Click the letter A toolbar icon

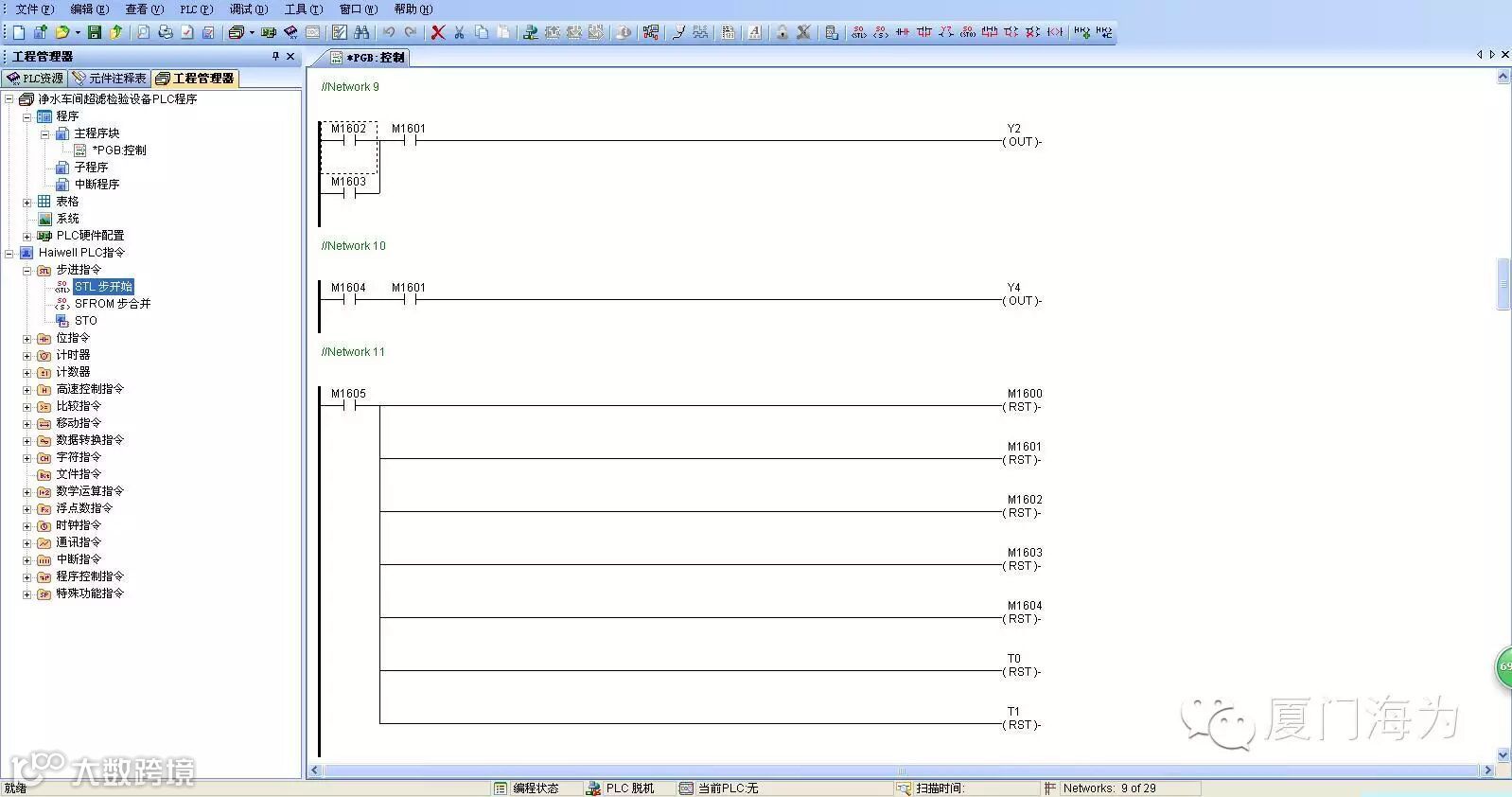click(x=754, y=32)
